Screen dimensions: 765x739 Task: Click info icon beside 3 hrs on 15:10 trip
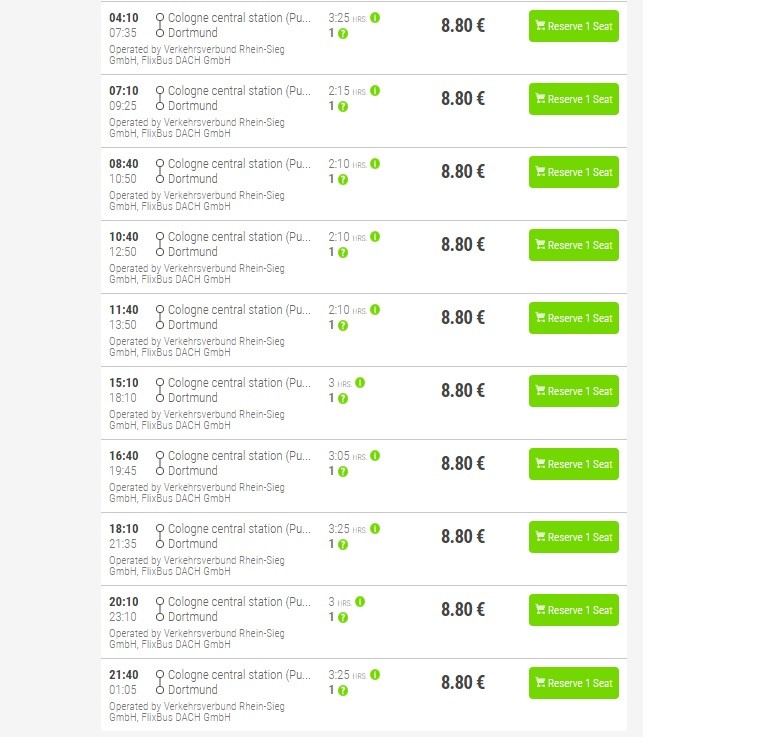360,383
